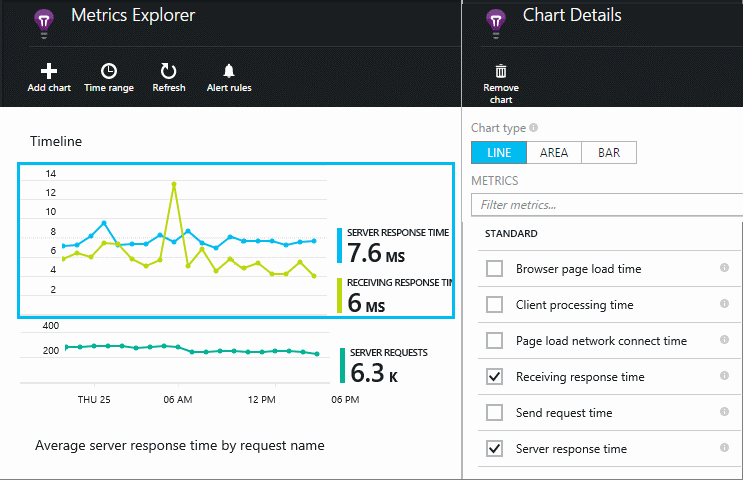Screen dimensions: 743x480
Task: Open the Time range clock icon
Action: (x=109, y=71)
